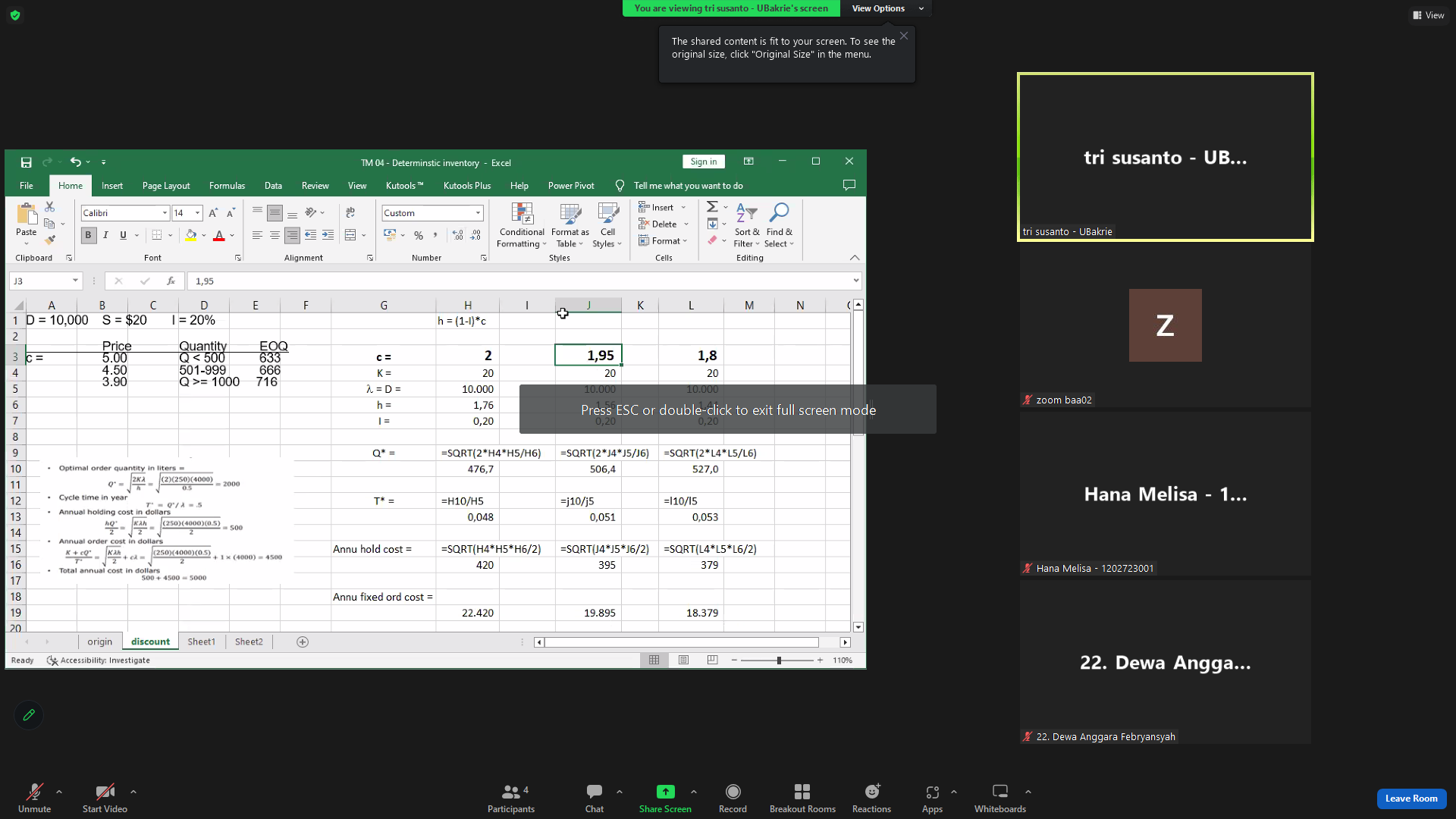This screenshot has height=819, width=1456.
Task: Click the Excel comments icon
Action: pyautogui.click(x=849, y=185)
